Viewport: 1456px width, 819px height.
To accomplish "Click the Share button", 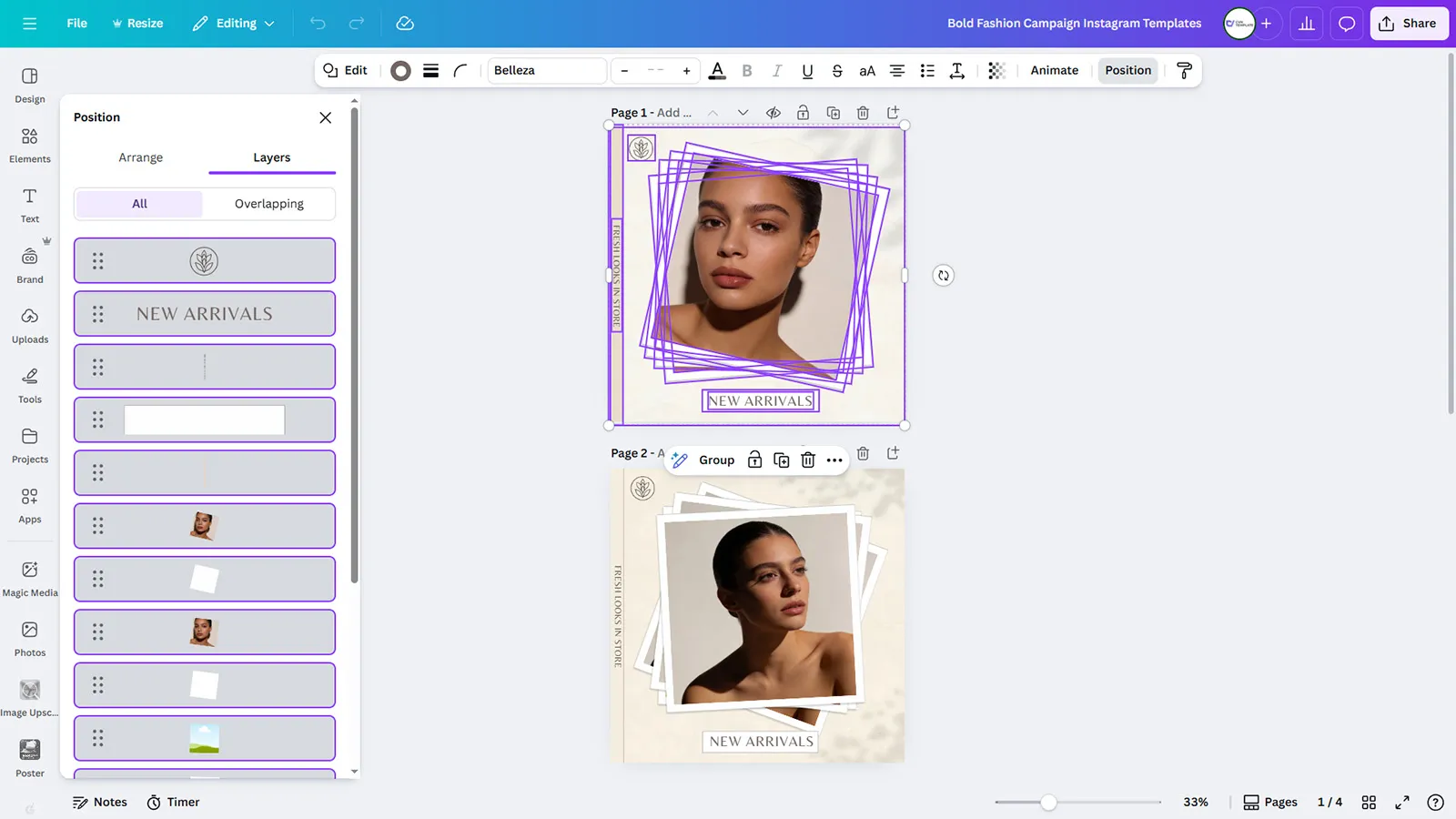I will tap(1409, 24).
